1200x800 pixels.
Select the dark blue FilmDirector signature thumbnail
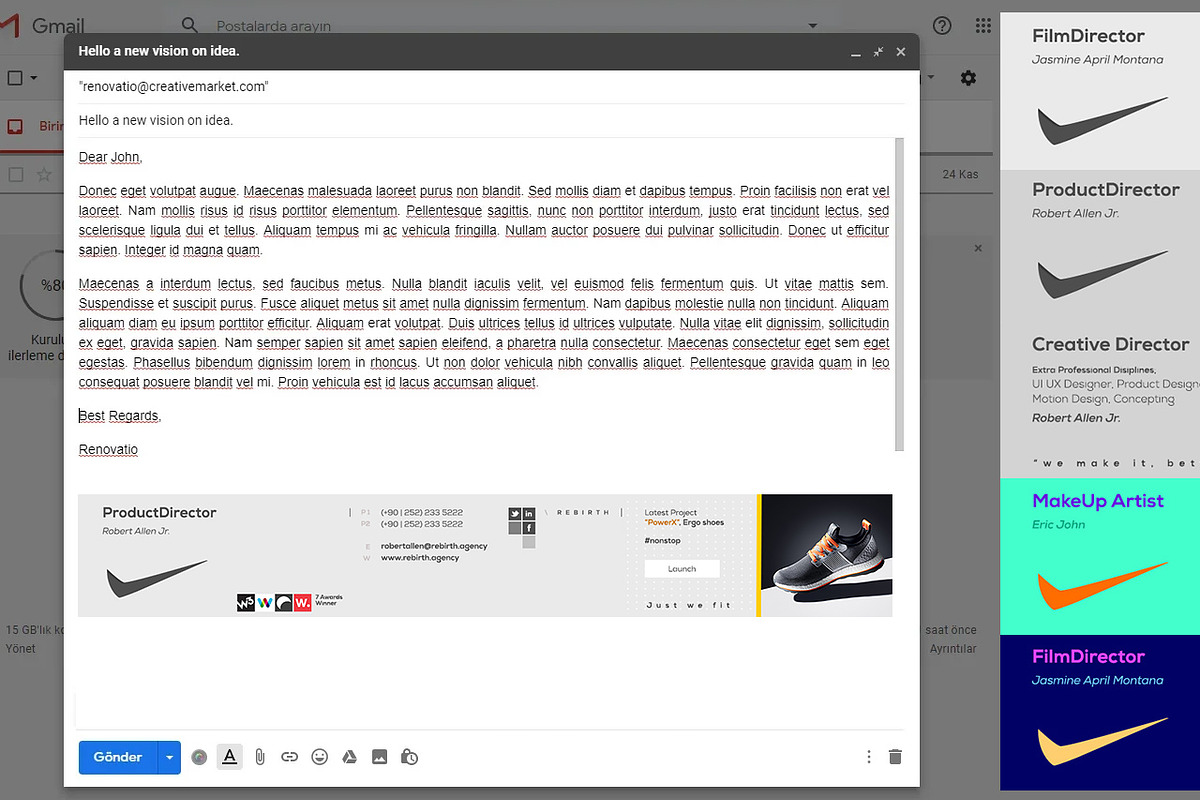1100,712
